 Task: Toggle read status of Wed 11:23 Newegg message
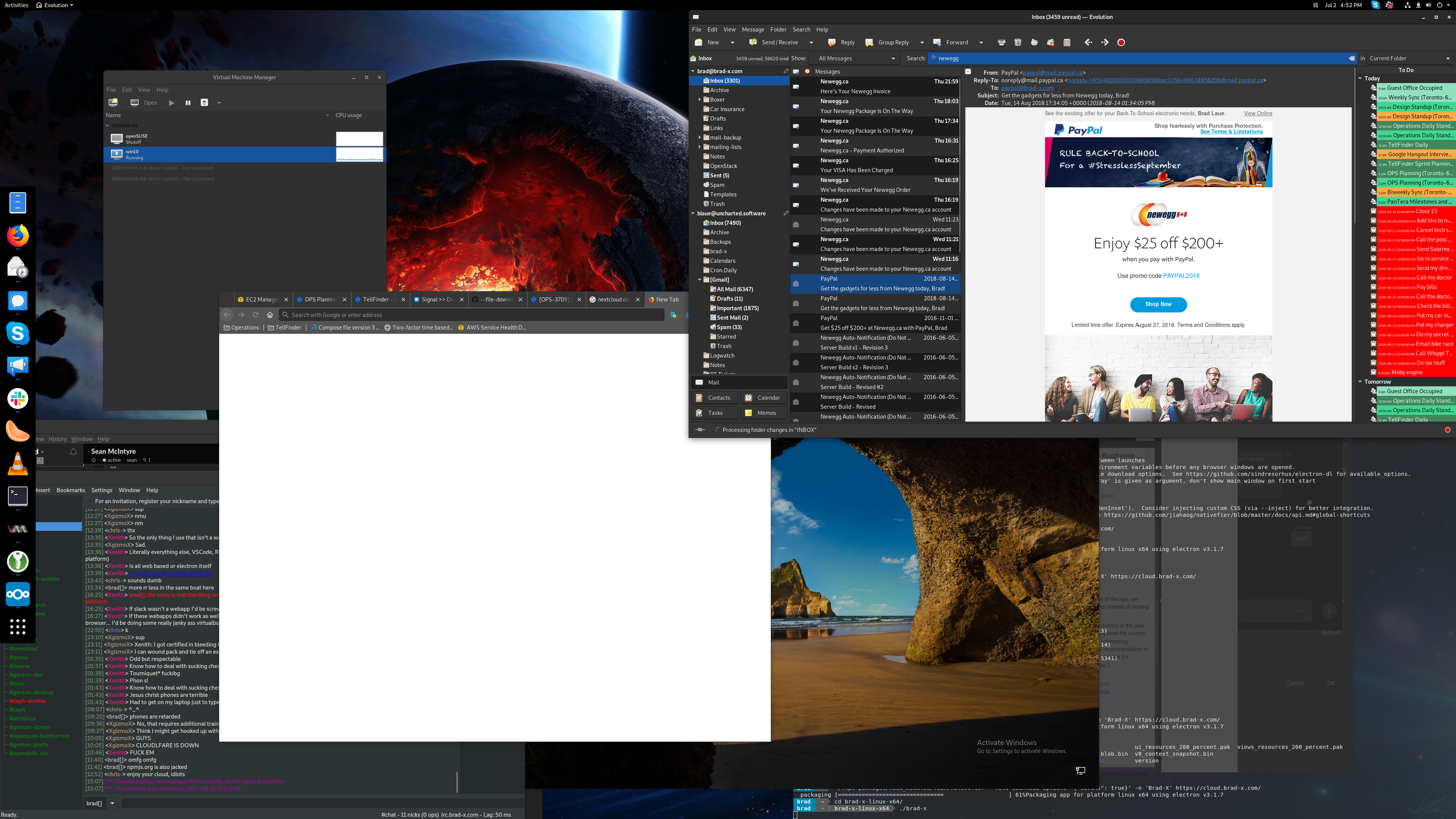796,224
